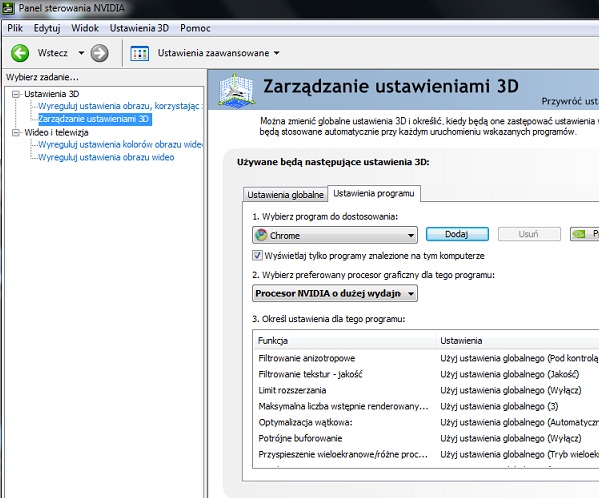The image size is (599, 498).
Task: Toggle Wyświetlaj tylko programy znalezione checkbox
Action: [x=257, y=255]
